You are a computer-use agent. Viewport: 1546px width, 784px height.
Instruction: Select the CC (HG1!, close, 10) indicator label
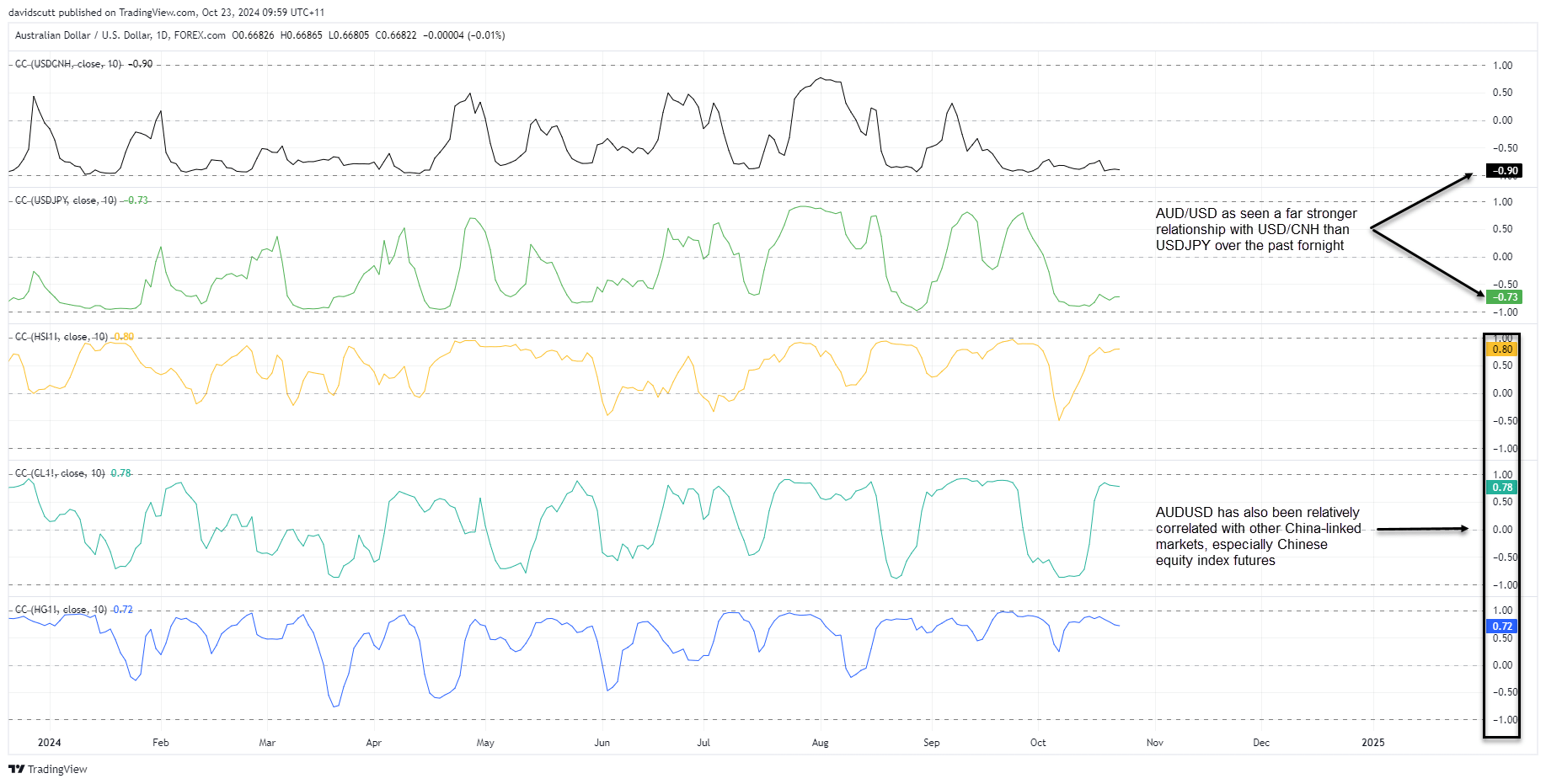tap(62, 610)
